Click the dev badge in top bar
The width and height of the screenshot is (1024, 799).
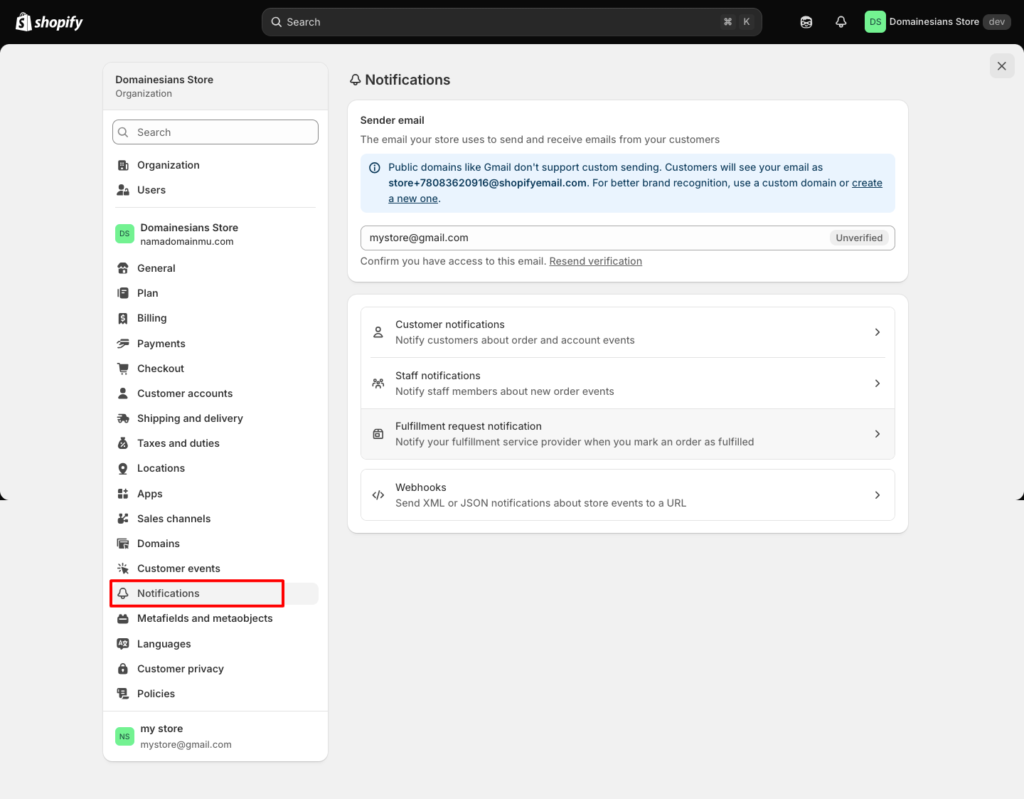point(997,22)
